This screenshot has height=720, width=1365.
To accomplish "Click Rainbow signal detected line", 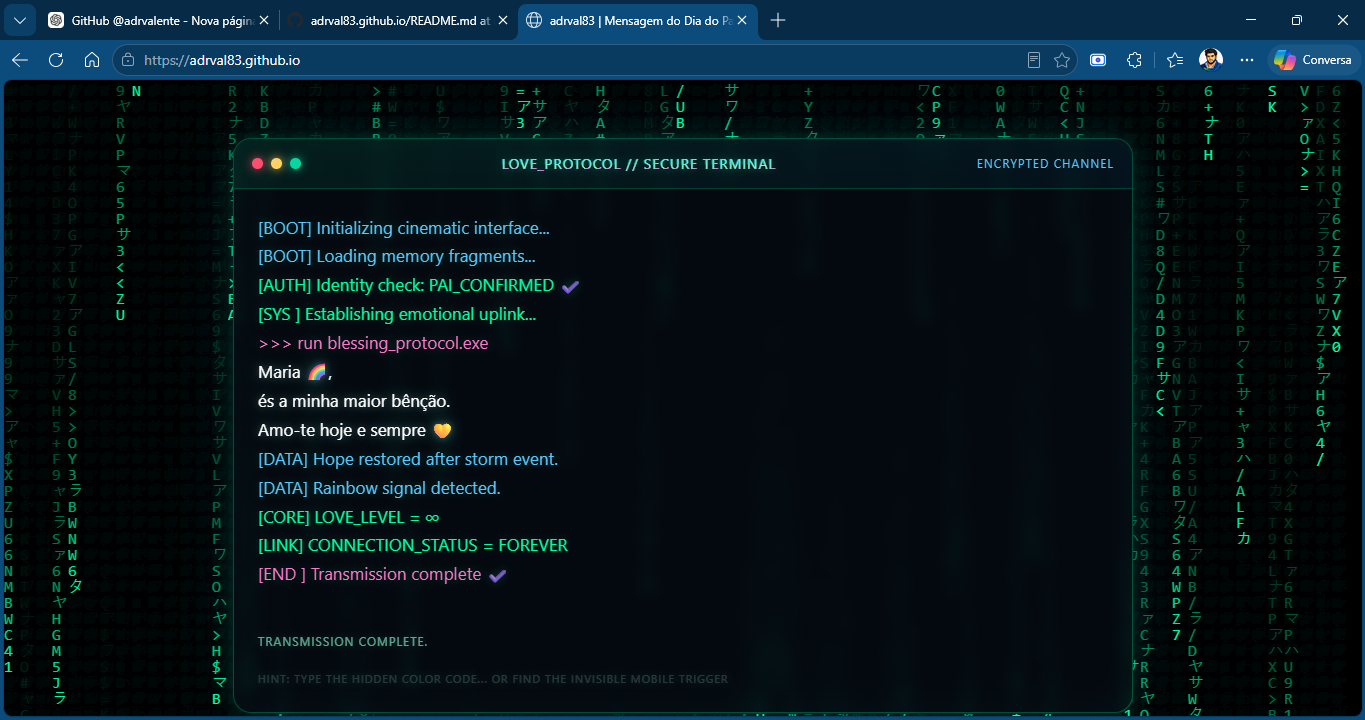I will coord(379,488).
